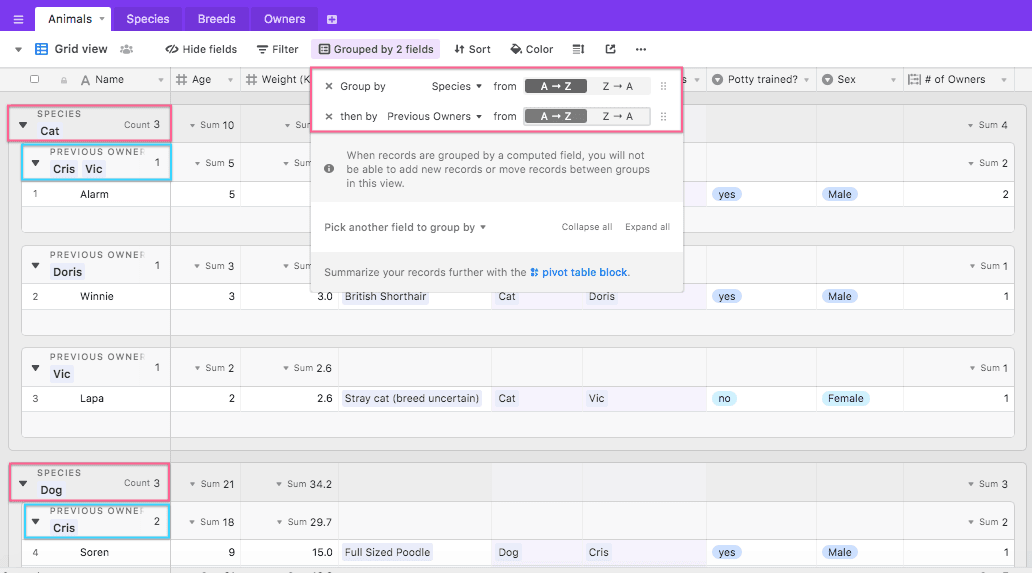Set Previous Owners order to Z → A
The width and height of the screenshot is (1032, 573).
click(x=618, y=117)
